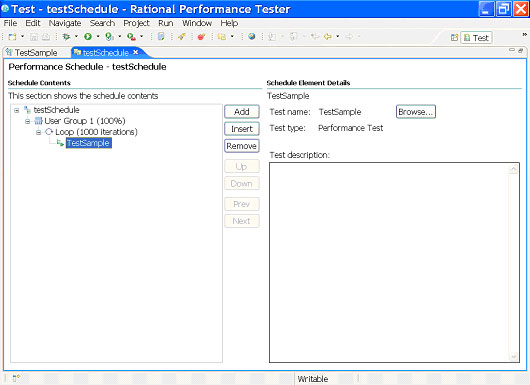Switch to the TestSample editor tab
Screen dimensions: 530x385
(x=31, y=53)
